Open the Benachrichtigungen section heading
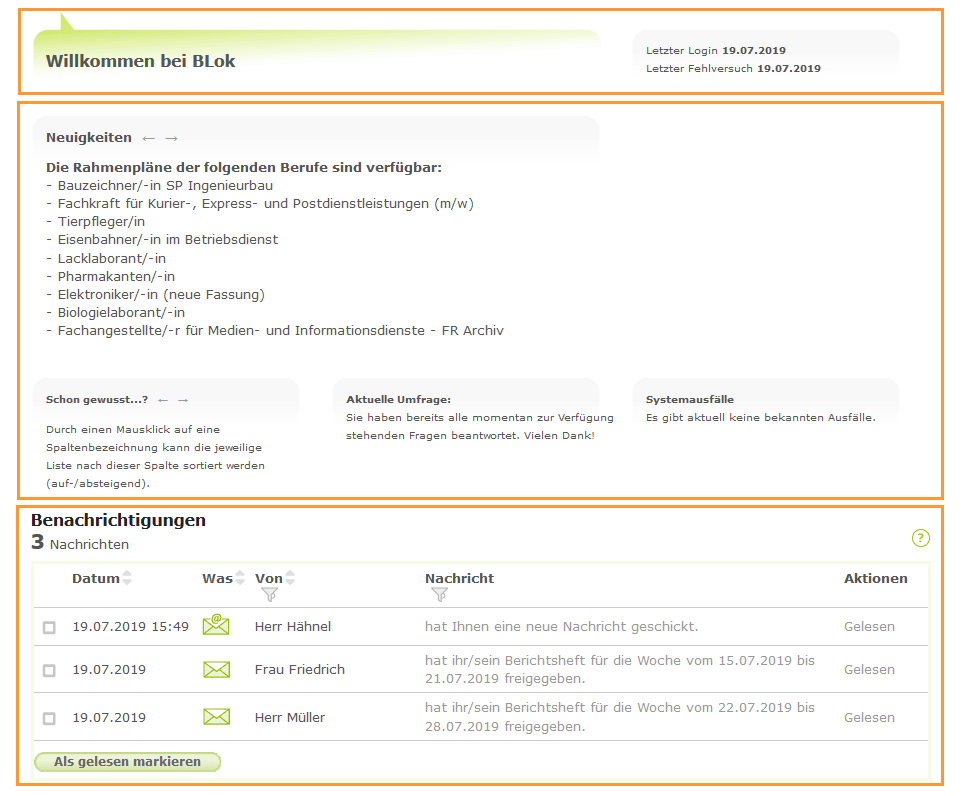This screenshot has height=796, width=969. pyautogui.click(x=118, y=520)
